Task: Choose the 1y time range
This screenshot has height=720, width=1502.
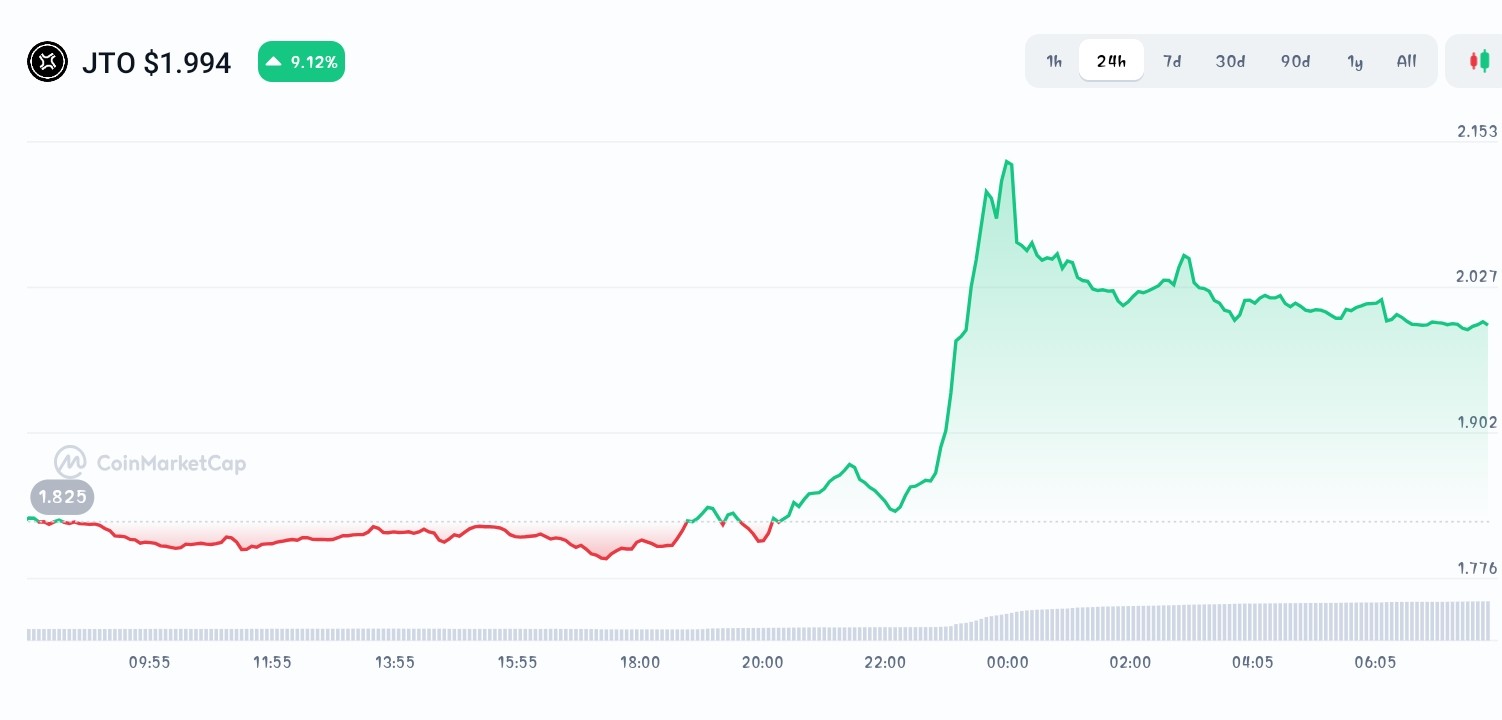Action: (1355, 61)
